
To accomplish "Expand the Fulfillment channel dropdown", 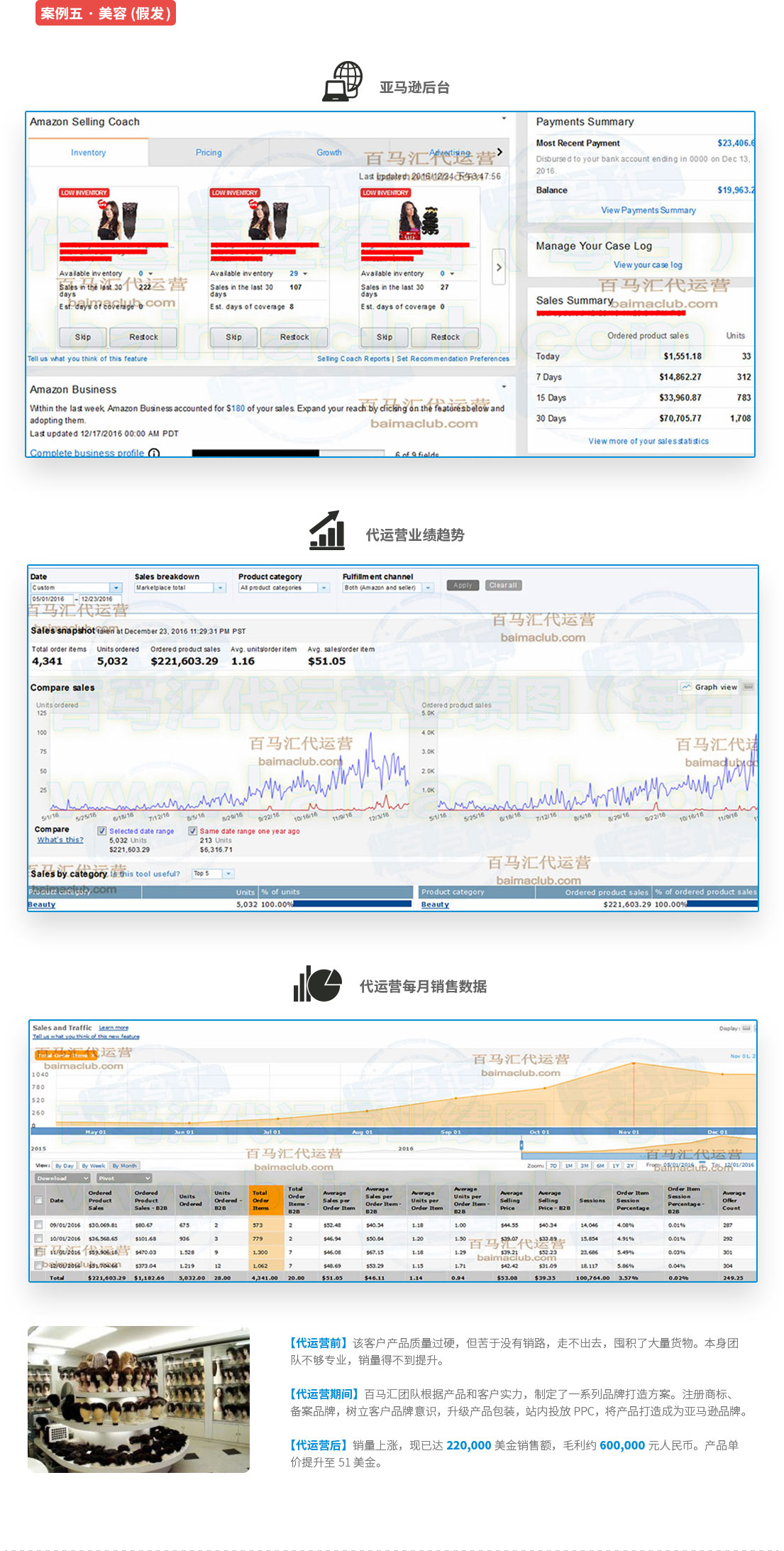I will coord(428,588).
